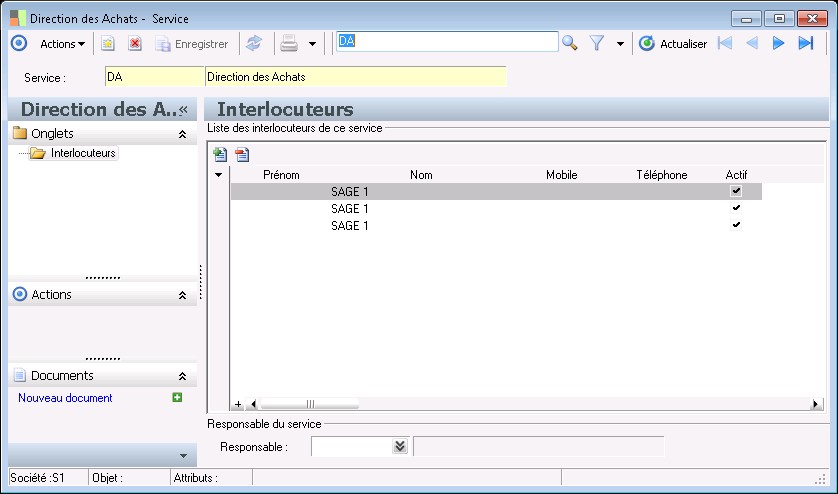
Task: Click the search field containing DA
Action: tap(447, 41)
